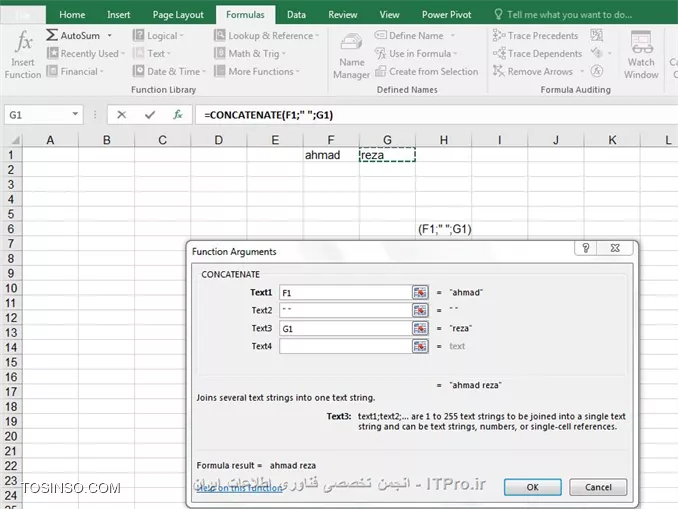Open the Watch Window
This screenshot has height=509, width=678.
pyautogui.click(x=641, y=55)
